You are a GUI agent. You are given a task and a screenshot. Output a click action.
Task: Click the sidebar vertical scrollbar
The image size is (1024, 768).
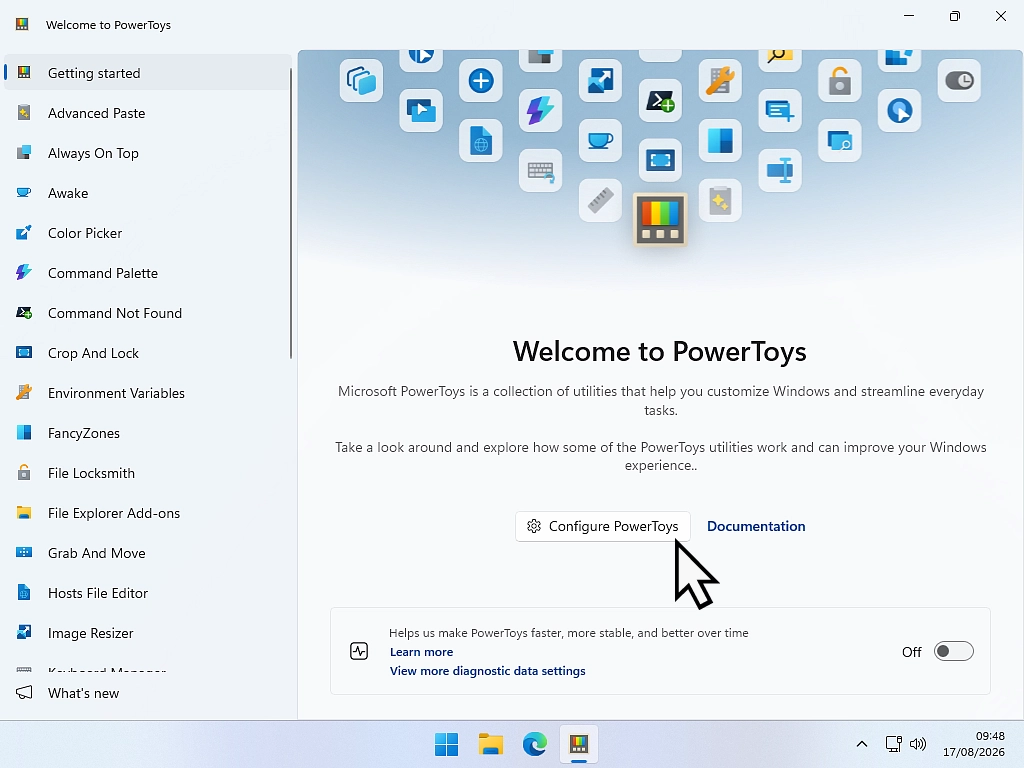click(291, 212)
